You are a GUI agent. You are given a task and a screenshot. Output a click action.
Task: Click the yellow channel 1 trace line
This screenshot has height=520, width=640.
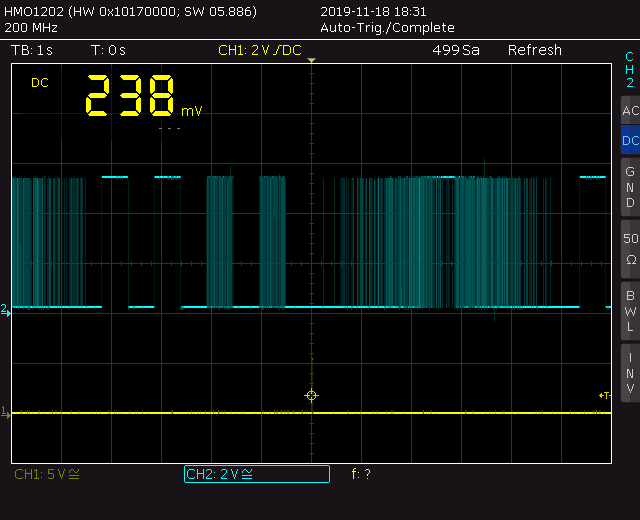coord(311,413)
